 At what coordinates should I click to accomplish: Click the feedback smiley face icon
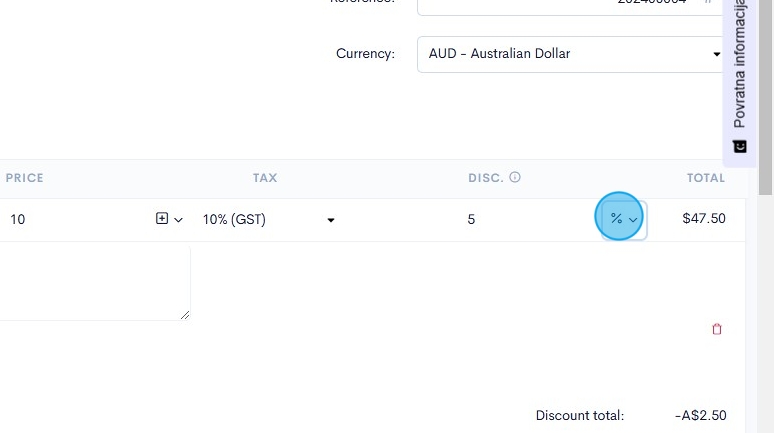(x=740, y=146)
